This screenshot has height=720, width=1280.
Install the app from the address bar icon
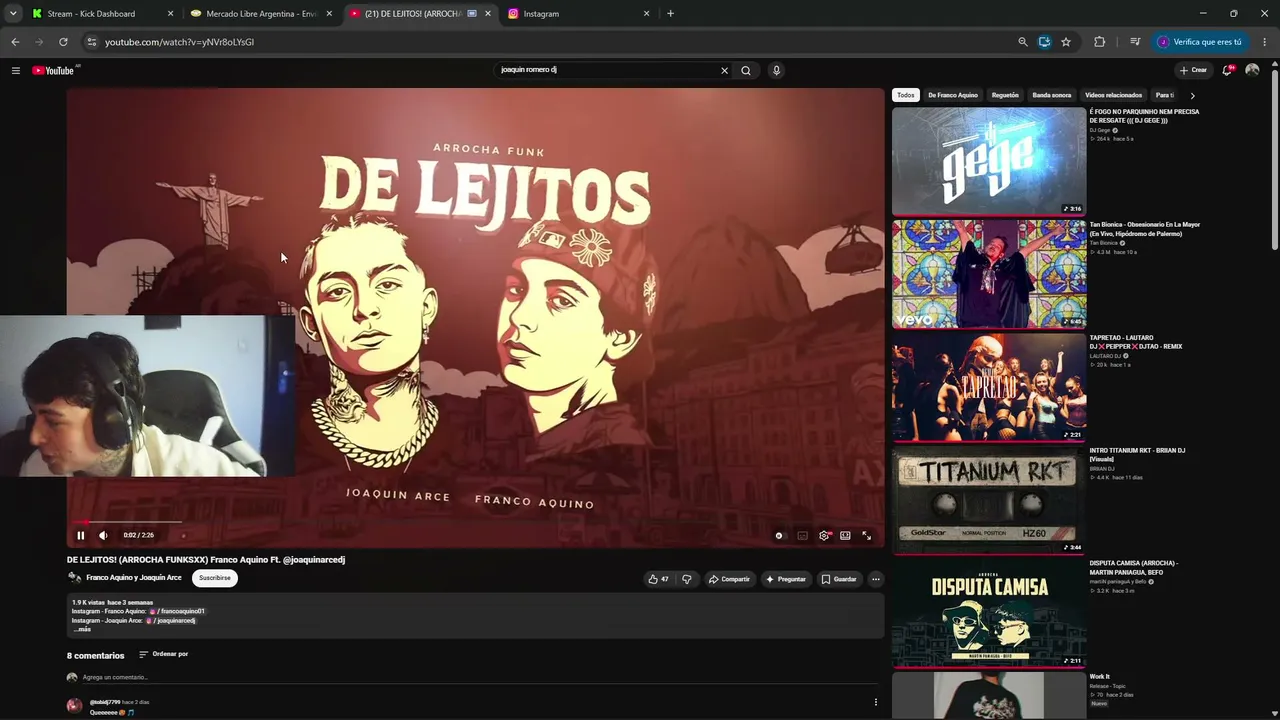click(x=1044, y=42)
